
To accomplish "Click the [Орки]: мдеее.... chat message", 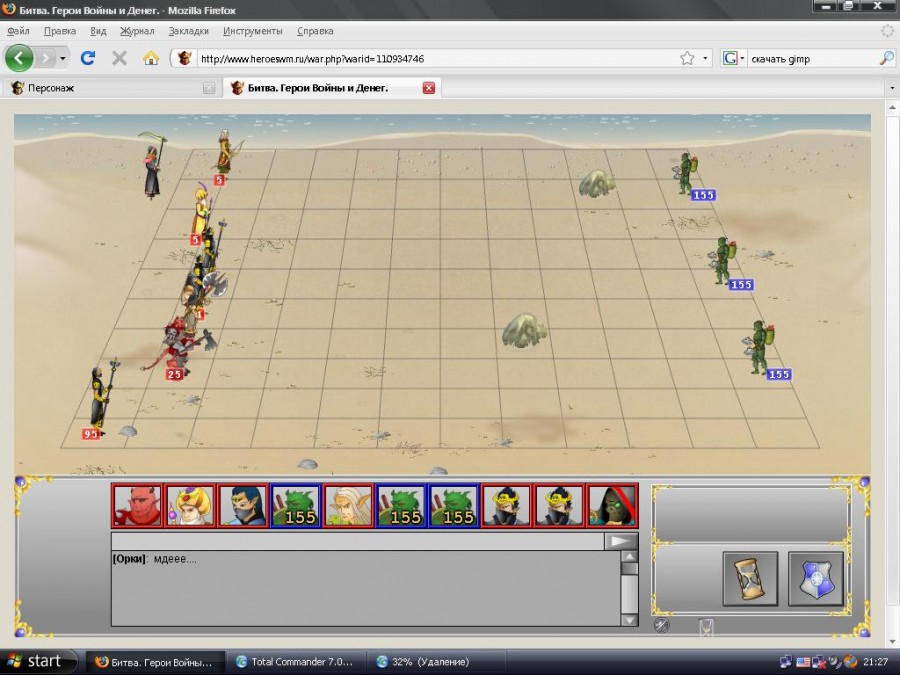I will pos(154,559).
